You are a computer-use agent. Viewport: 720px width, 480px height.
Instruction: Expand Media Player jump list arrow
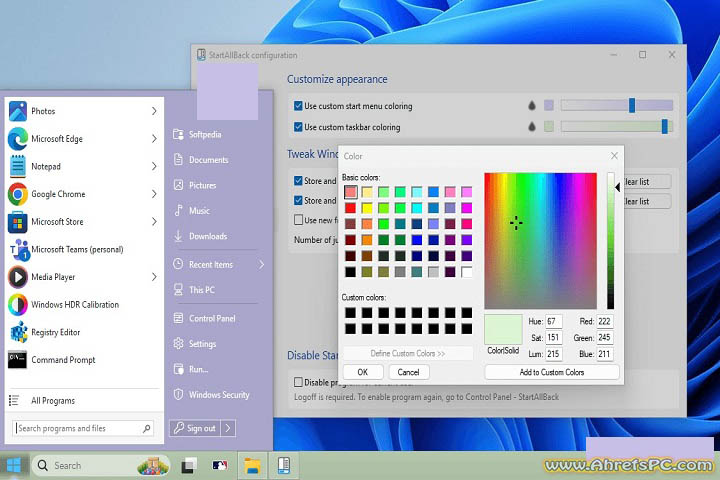click(154, 277)
